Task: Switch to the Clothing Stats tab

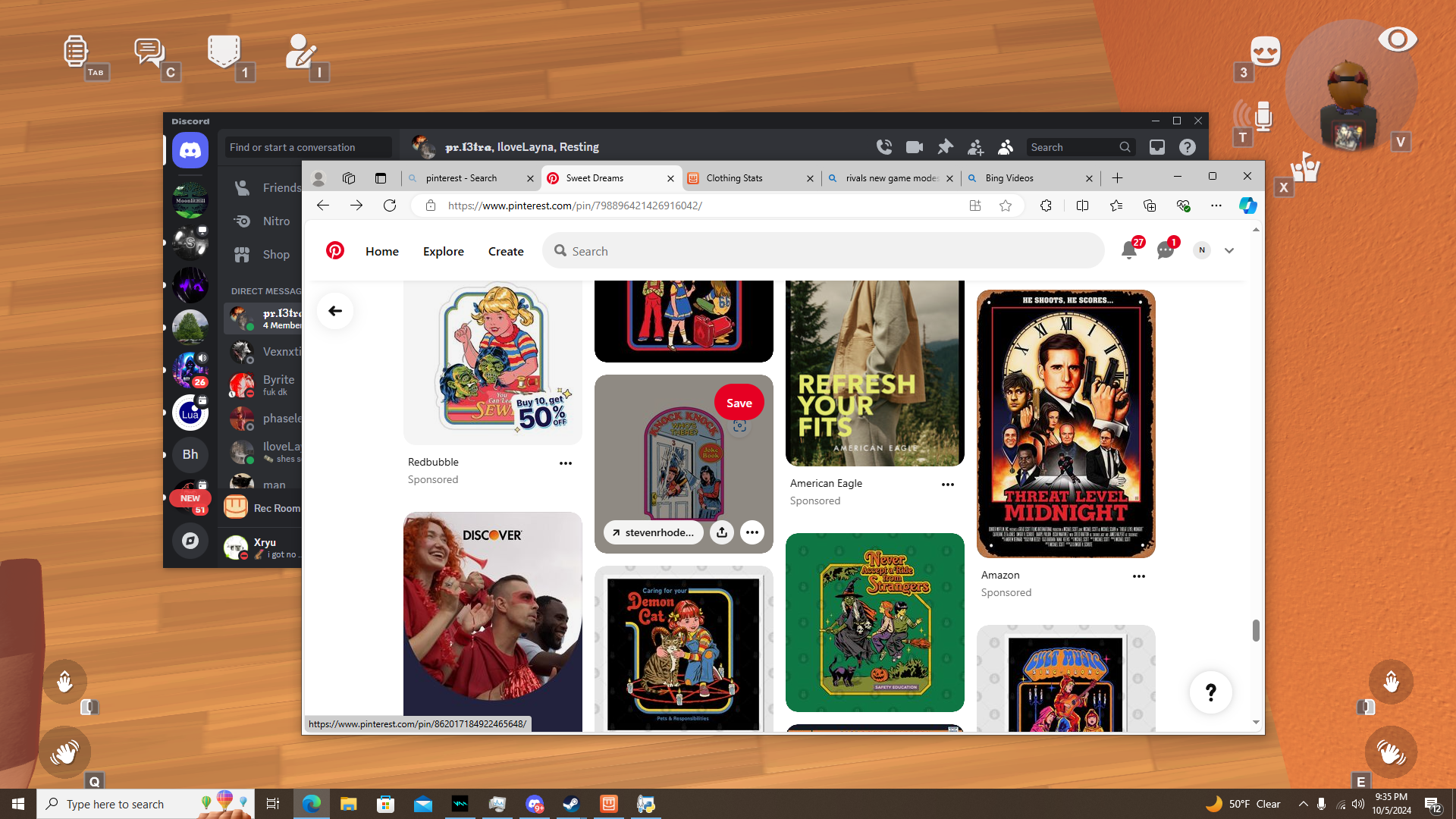Action: [x=734, y=178]
